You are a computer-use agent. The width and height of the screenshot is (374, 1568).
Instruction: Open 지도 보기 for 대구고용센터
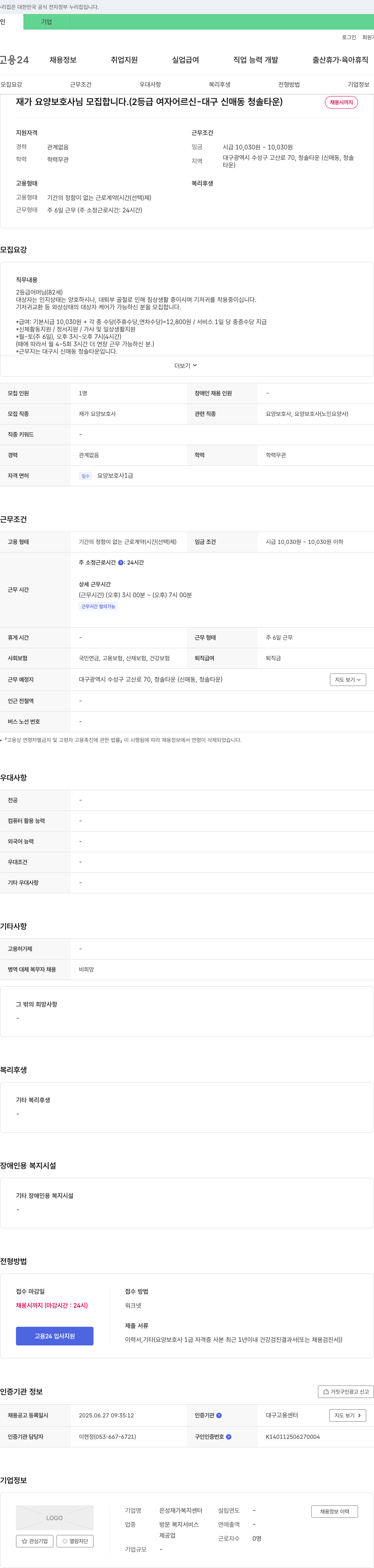pyautogui.click(x=348, y=1415)
